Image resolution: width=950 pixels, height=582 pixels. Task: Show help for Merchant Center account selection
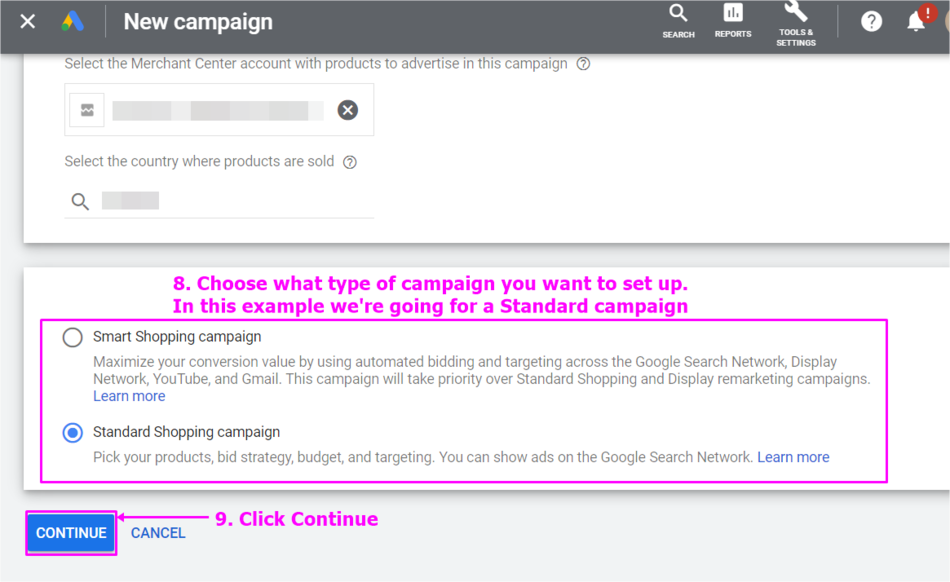pos(583,64)
